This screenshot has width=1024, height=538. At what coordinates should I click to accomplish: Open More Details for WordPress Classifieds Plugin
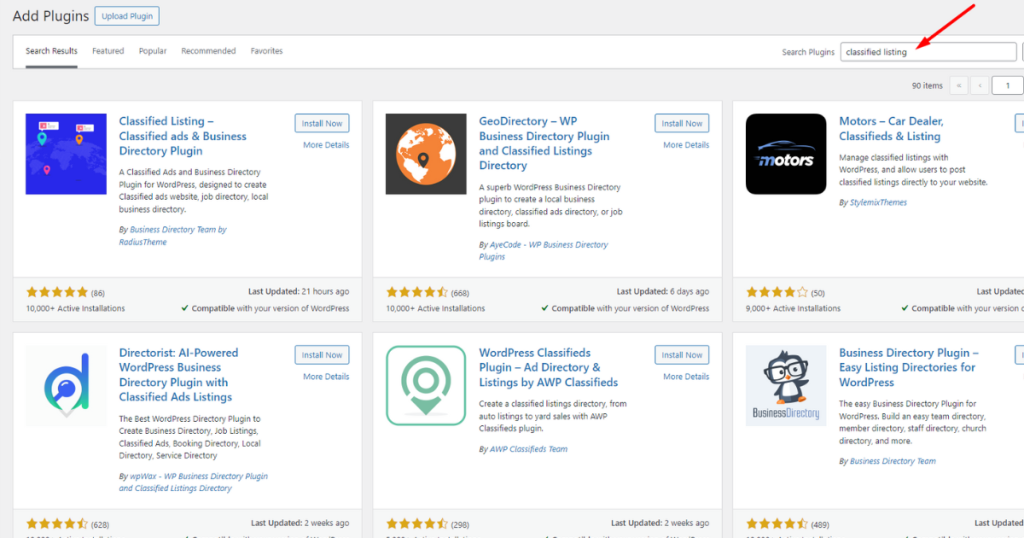[x=686, y=377]
